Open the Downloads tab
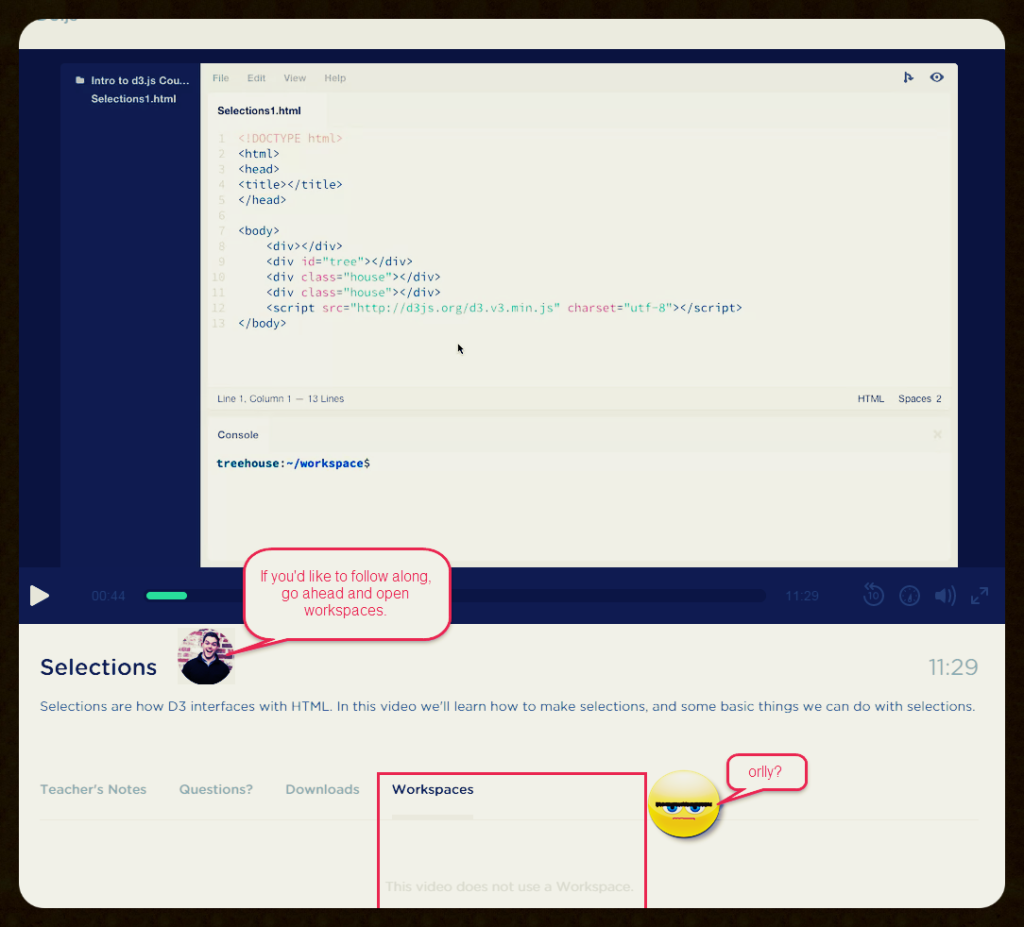The image size is (1024, 927). click(x=322, y=789)
